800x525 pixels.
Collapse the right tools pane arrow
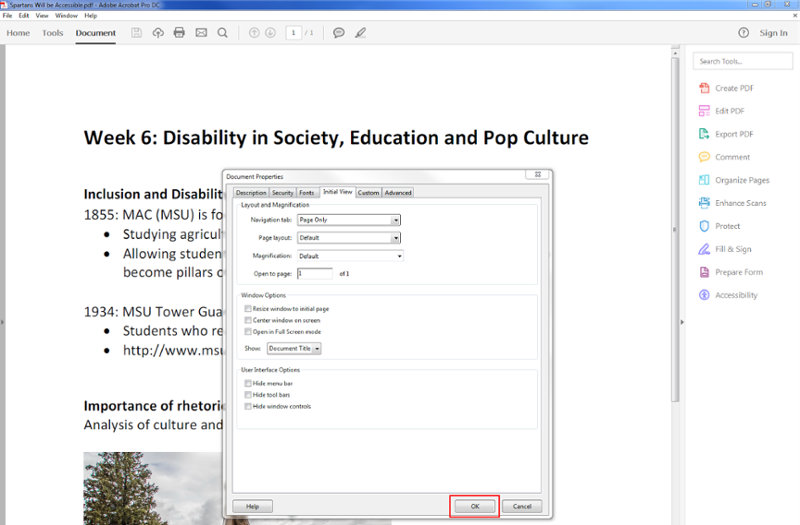[682, 322]
